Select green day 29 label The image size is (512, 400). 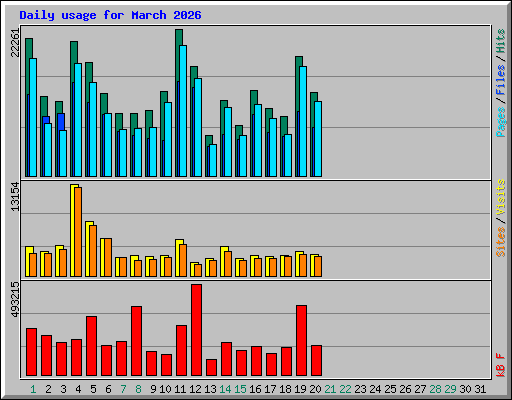(450, 389)
